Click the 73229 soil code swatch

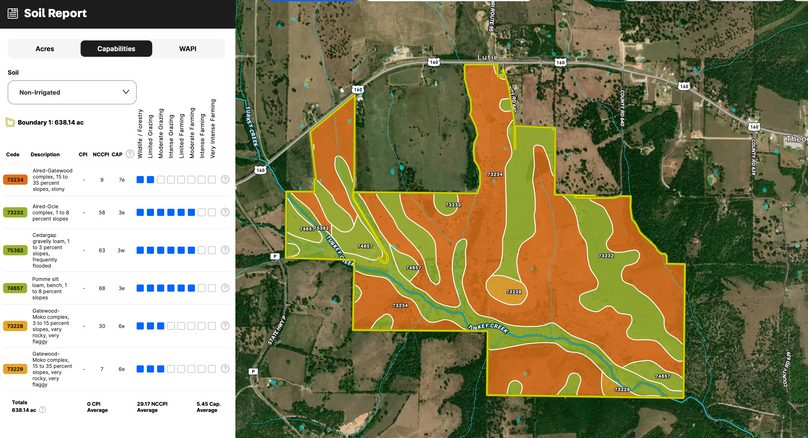coord(15,369)
